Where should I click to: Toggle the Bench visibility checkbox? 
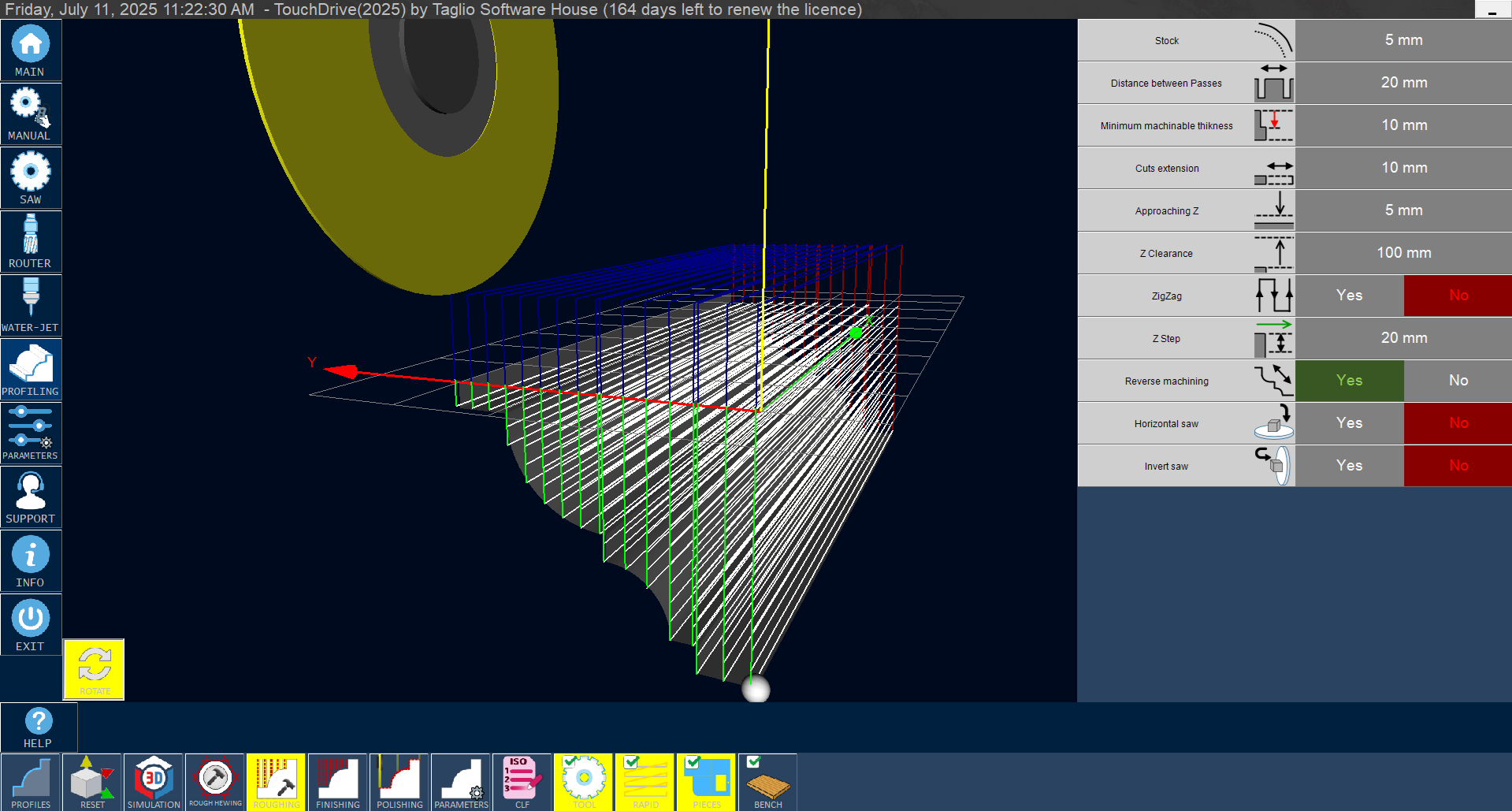click(x=754, y=762)
